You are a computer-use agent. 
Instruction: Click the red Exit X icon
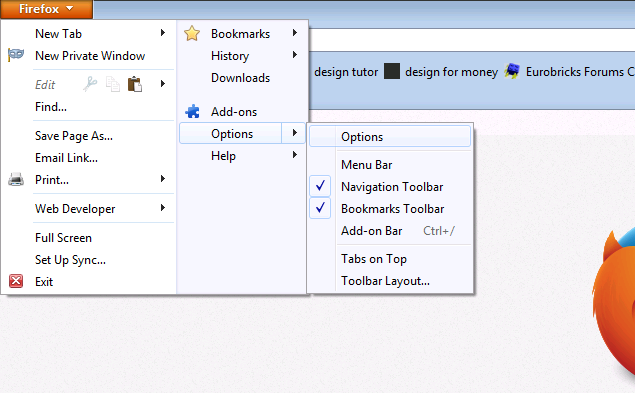pyautogui.click(x=16, y=281)
